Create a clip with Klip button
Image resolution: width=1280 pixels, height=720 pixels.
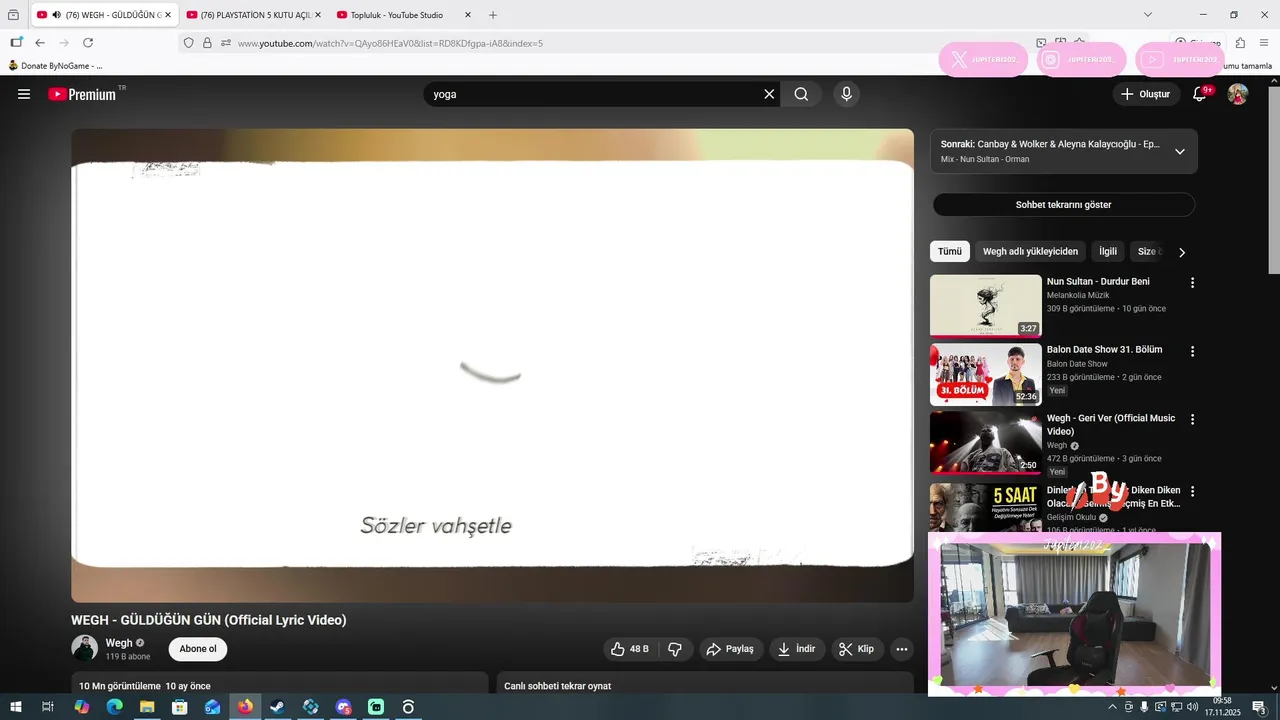[x=857, y=649]
